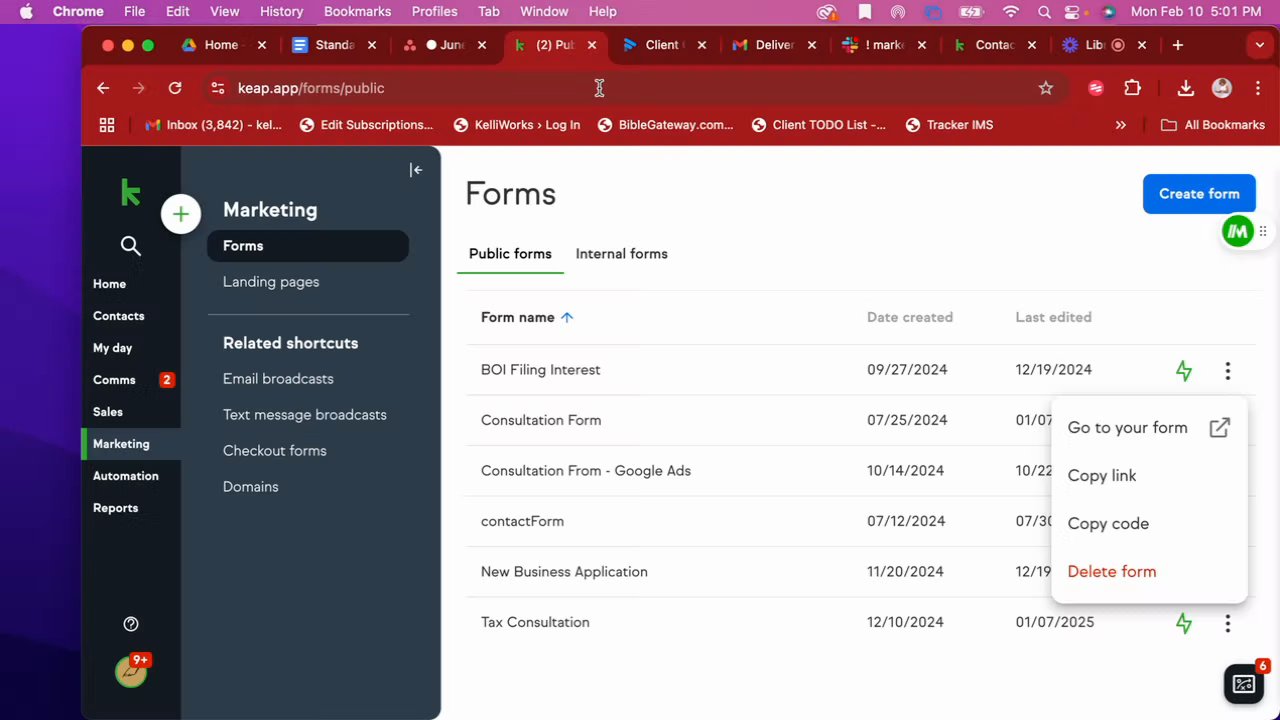Screen dimensions: 1280x720
Task: Open a new browser tab
Action: coord(1178,45)
